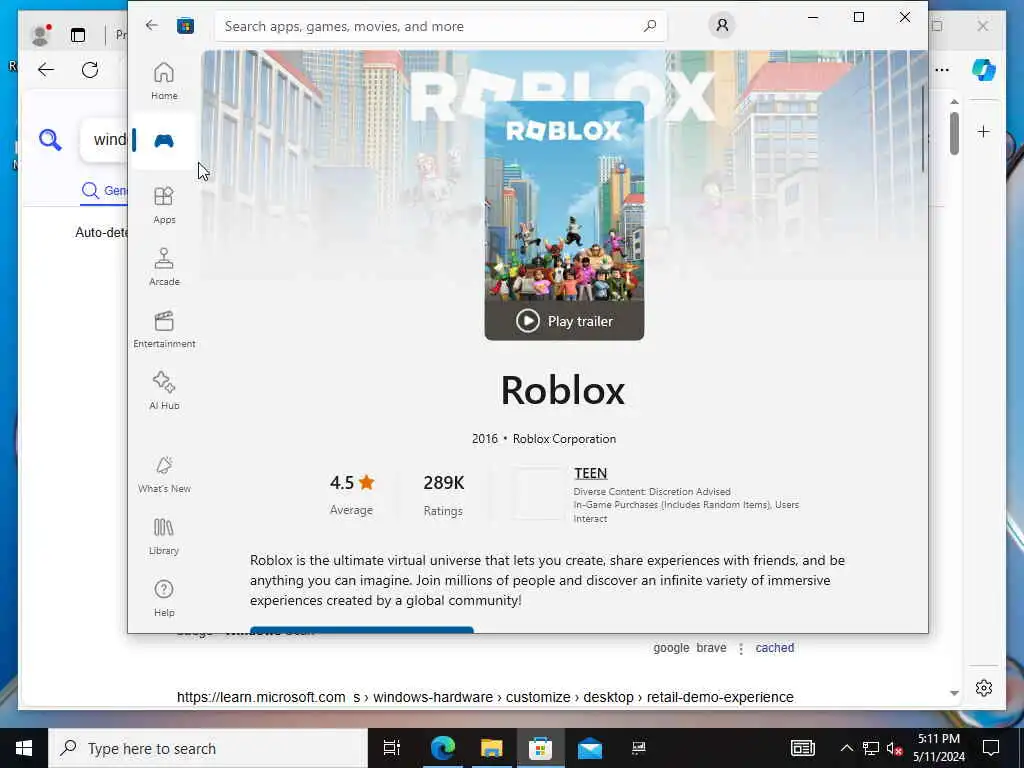This screenshot has width=1024, height=768.
Task: Open the TEEN rating link
Action: tap(590, 473)
